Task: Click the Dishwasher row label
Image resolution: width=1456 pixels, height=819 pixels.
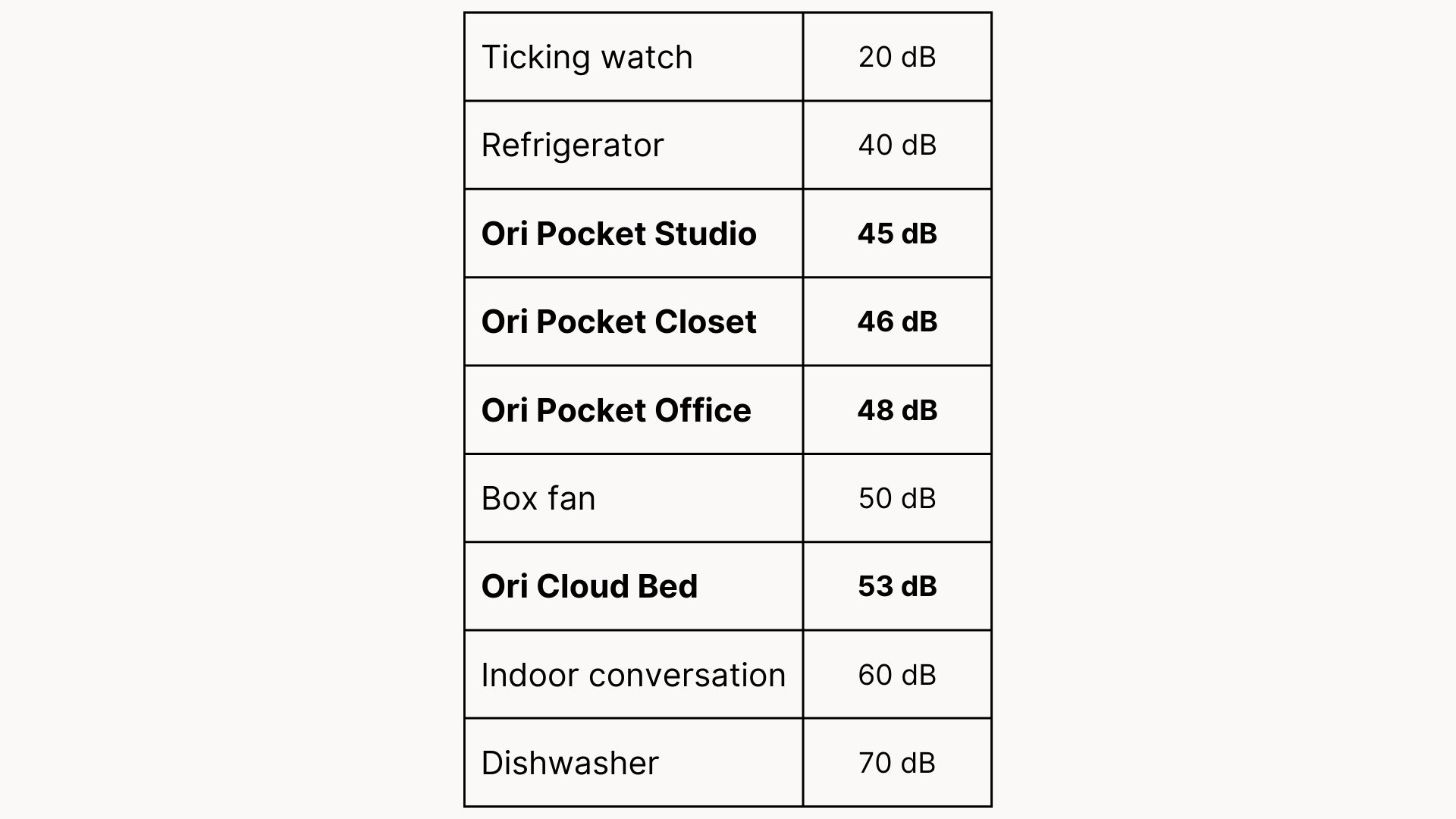Action: click(570, 763)
